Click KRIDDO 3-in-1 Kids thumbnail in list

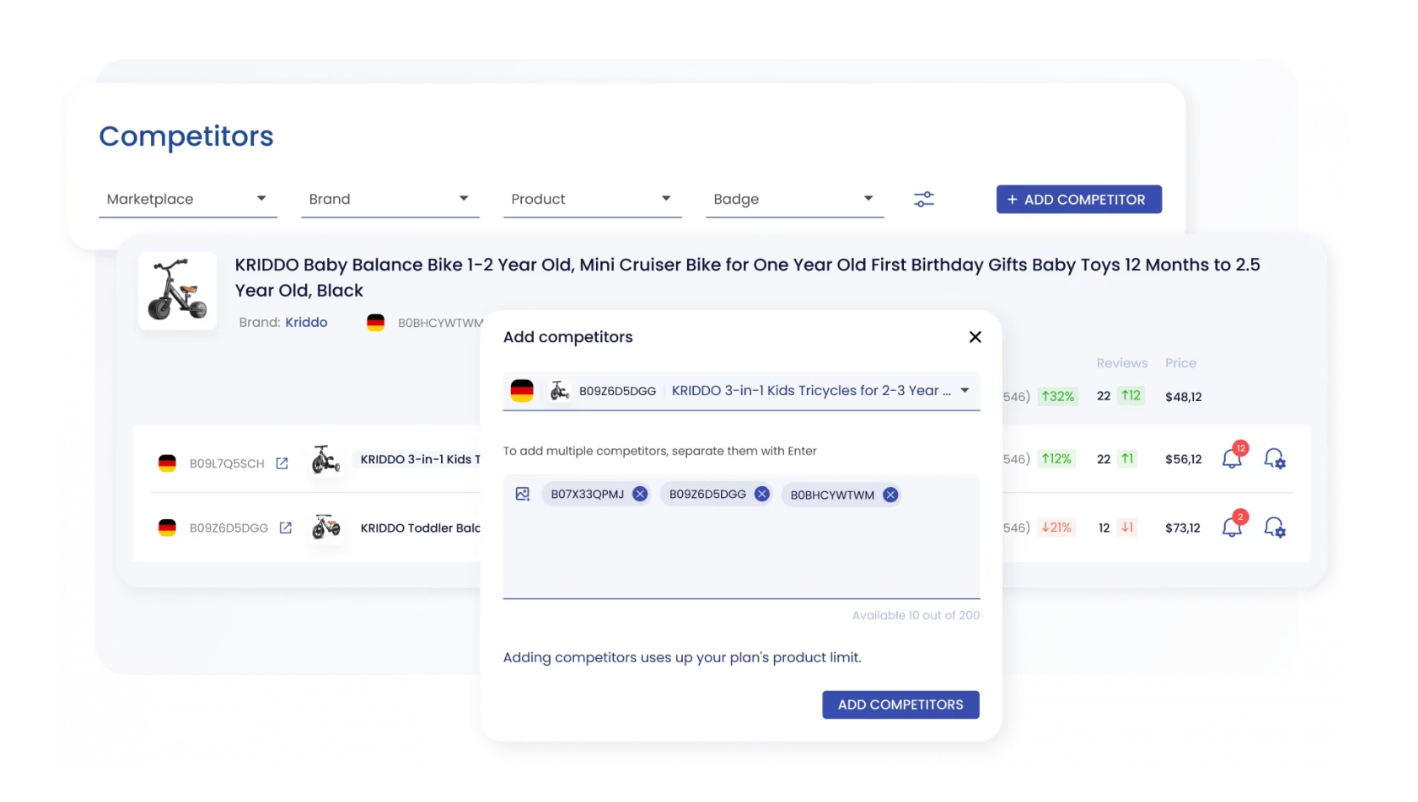[326, 460]
